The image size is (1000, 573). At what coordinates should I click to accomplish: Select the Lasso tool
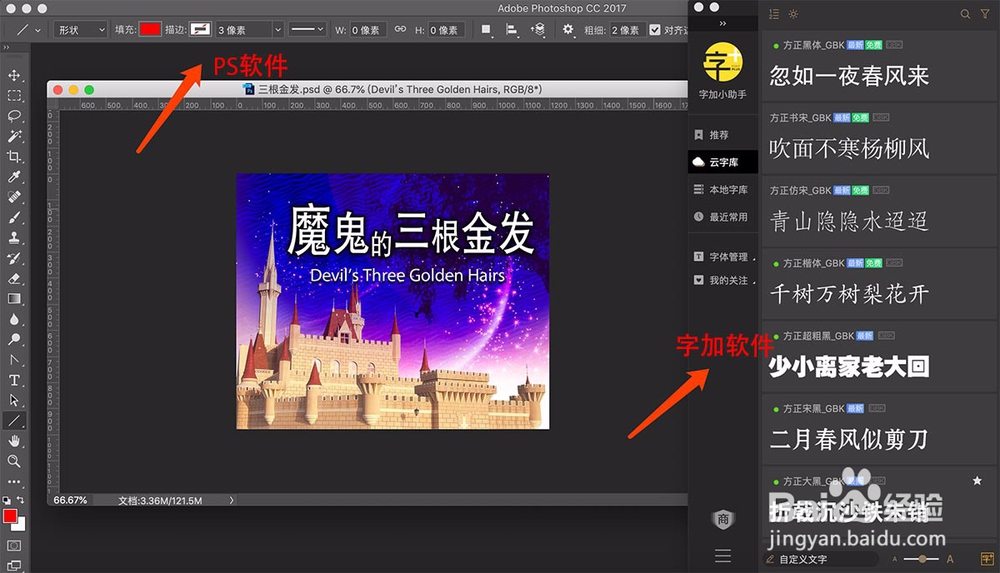[14, 116]
